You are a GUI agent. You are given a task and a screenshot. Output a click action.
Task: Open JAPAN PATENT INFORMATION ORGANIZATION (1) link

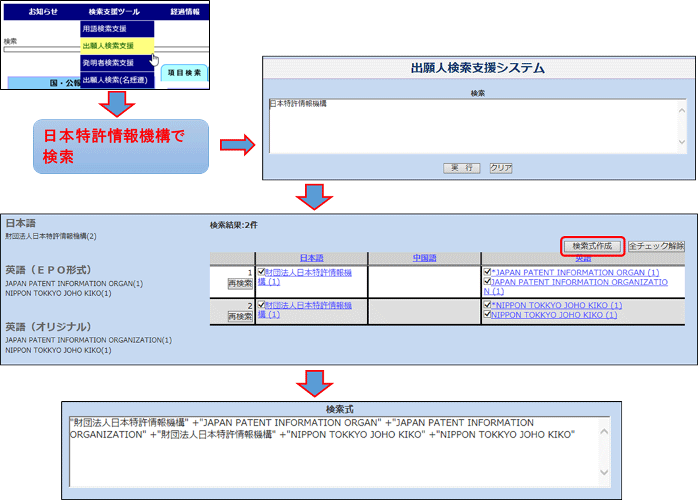click(x=579, y=282)
